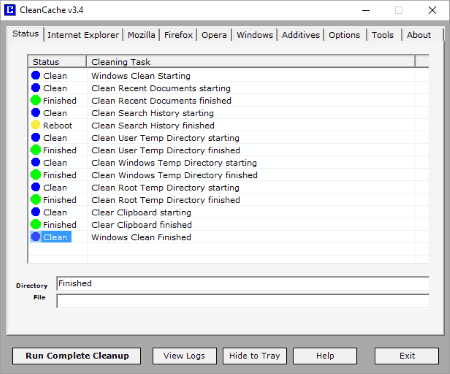
Task: Select 'Clear Clipboard finished' text
Action: (x=142, y=225)
